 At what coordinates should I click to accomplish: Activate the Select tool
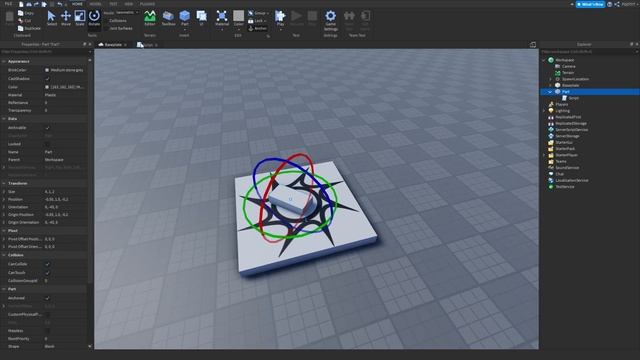click(x=51, y=18)
